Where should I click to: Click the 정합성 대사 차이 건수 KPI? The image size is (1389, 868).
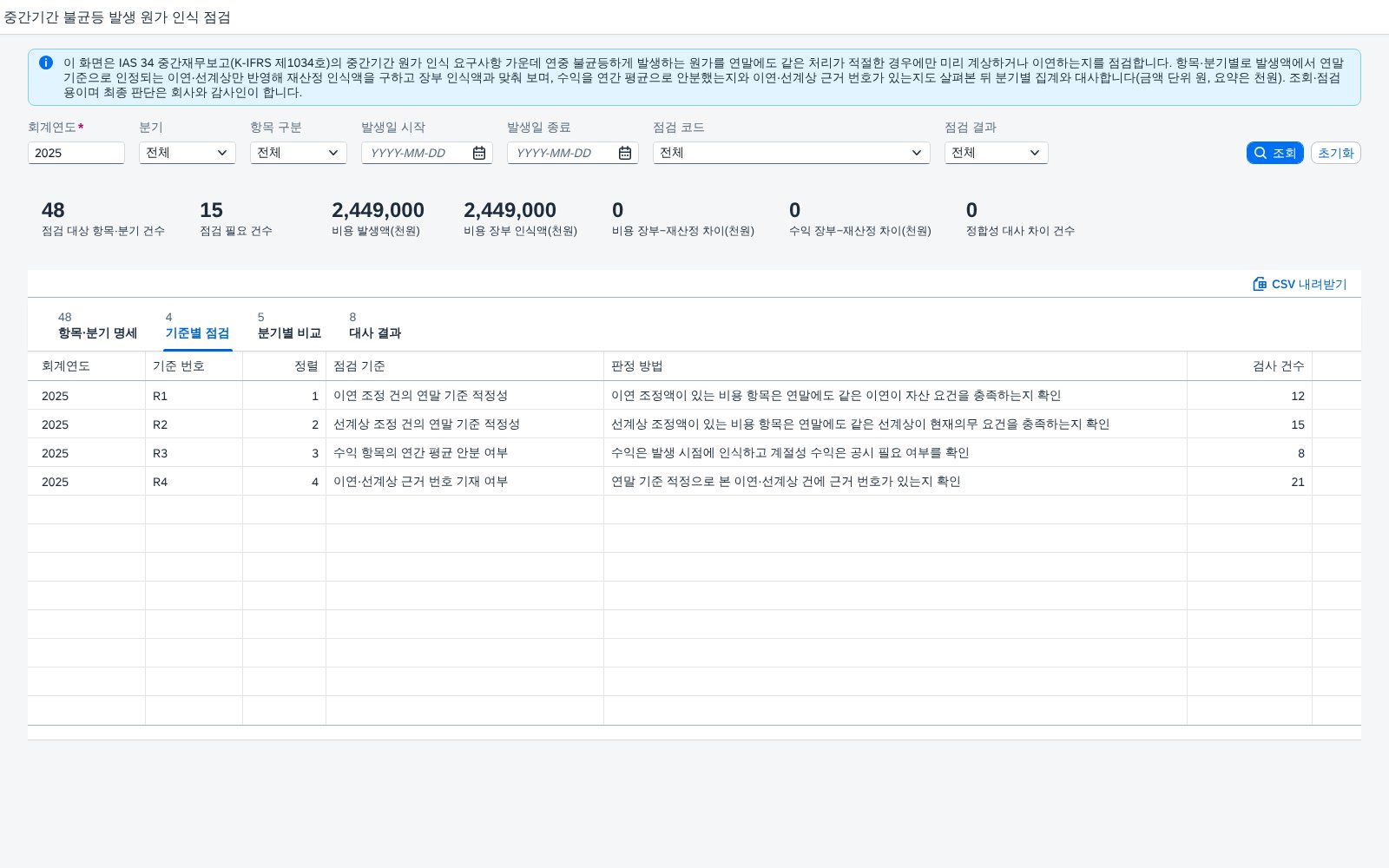(x=1020, y=219)
